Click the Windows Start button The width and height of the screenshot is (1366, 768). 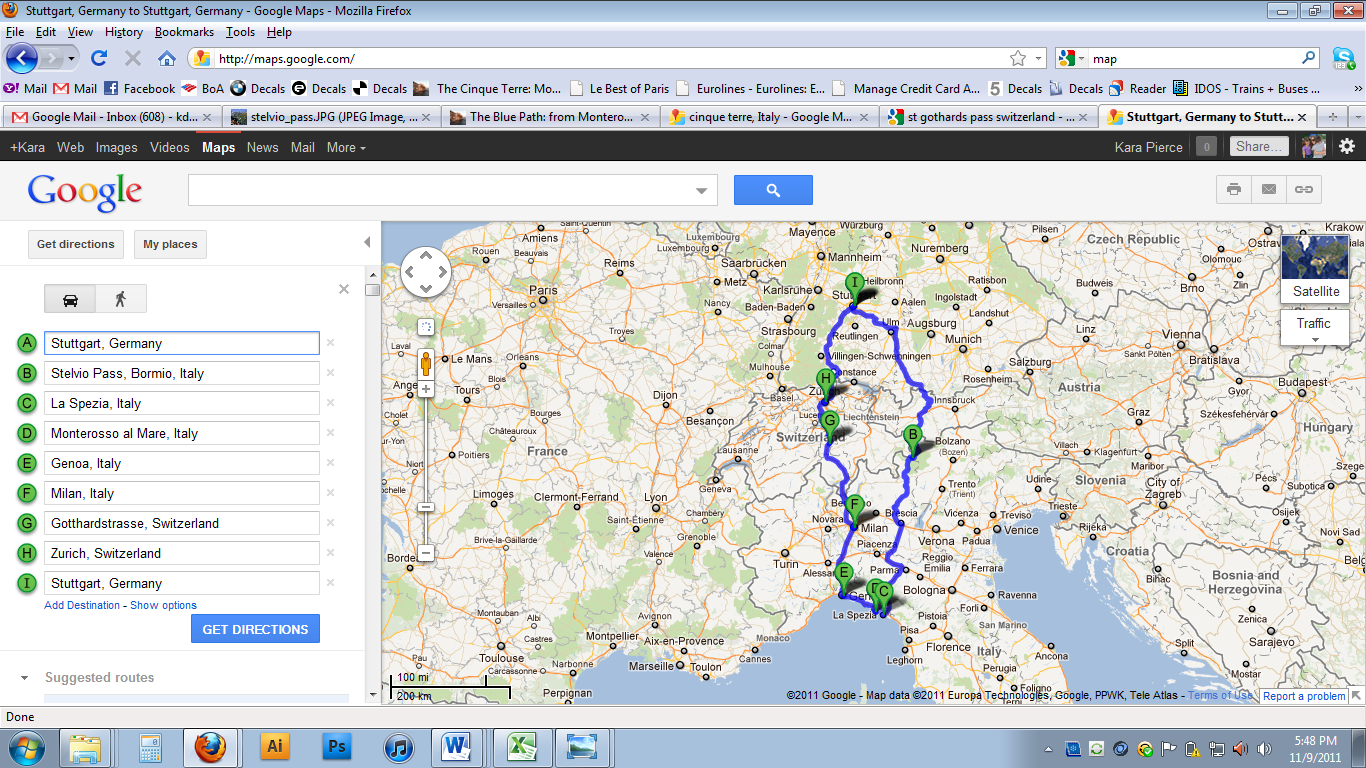coord(27,747)
